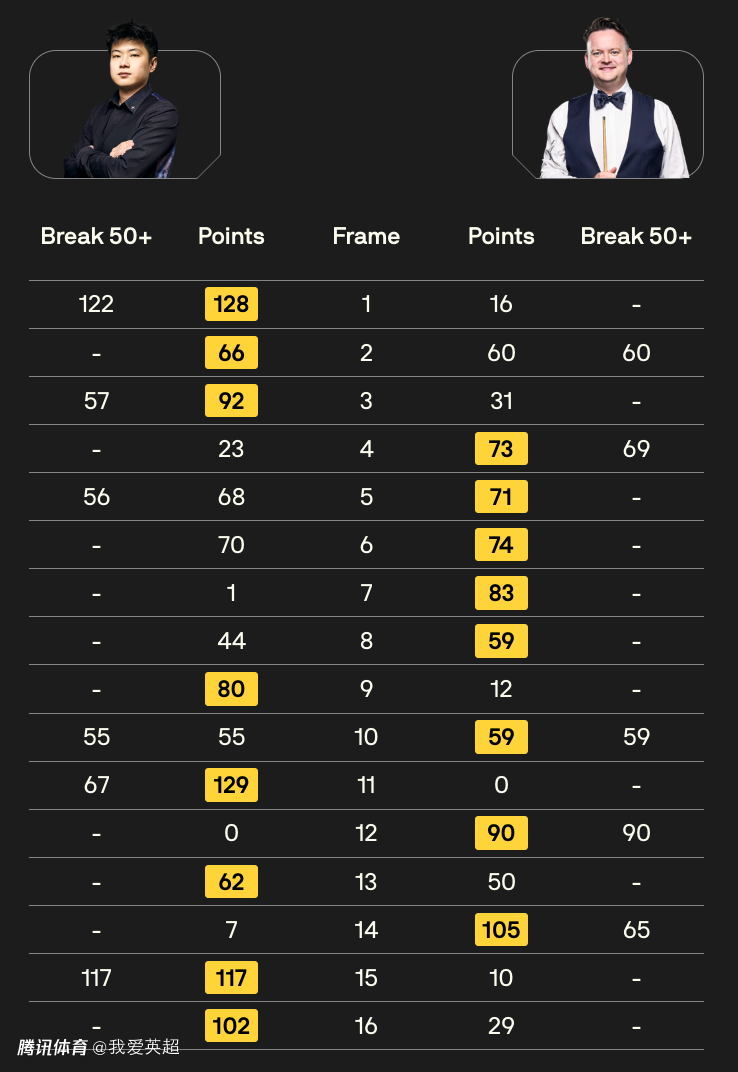
Task: Click the 122 break value in frame 1
Action: 96,304
